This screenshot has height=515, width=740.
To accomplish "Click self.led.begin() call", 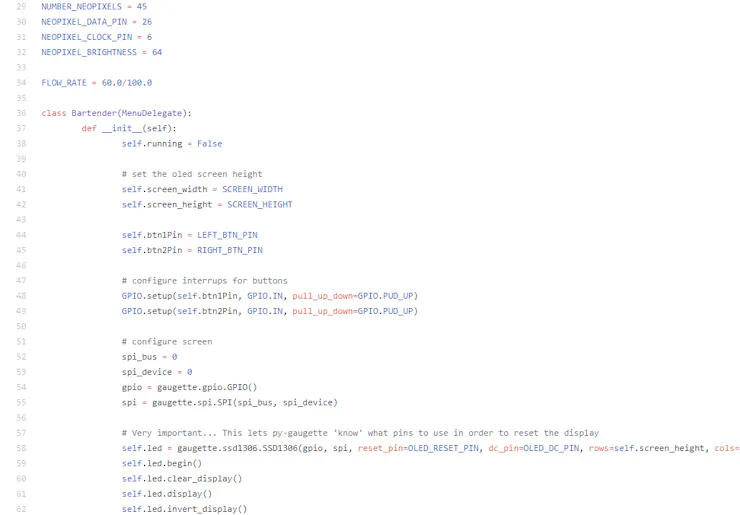I will (162, 464).
